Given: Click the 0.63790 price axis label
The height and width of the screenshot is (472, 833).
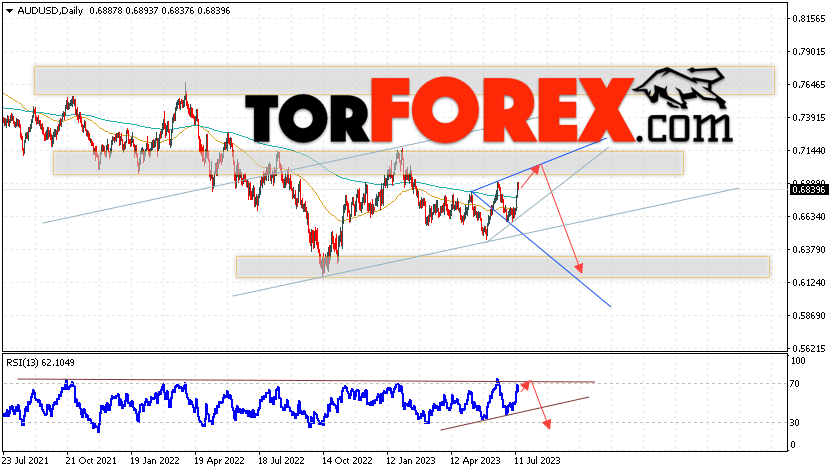Looking at the screenshot, I should 809,249.
